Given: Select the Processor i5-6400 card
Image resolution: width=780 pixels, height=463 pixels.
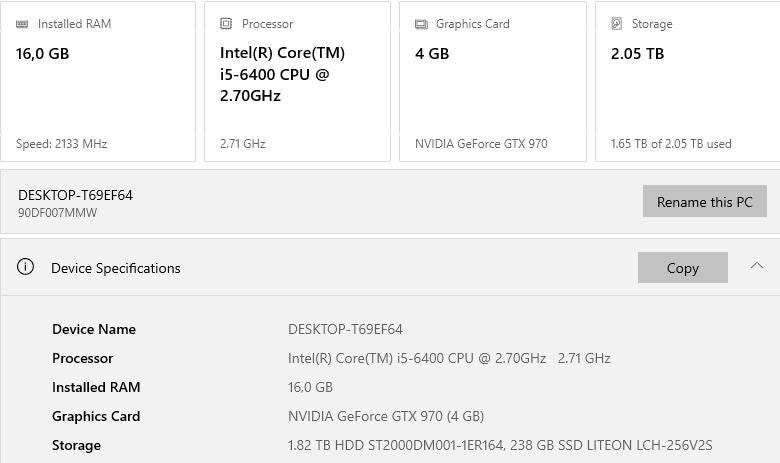Looking at the screenshot, I should click(x=297, y=81).
